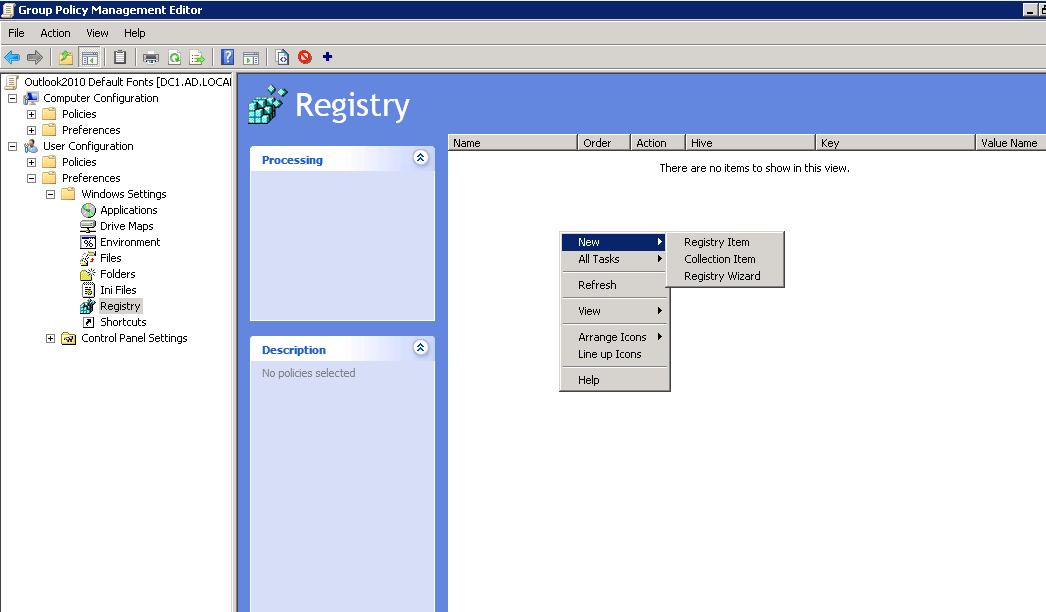Collapse the Processing panel chevron
The width and height of the screenshot is (1046, 612).
coord(420,158)
